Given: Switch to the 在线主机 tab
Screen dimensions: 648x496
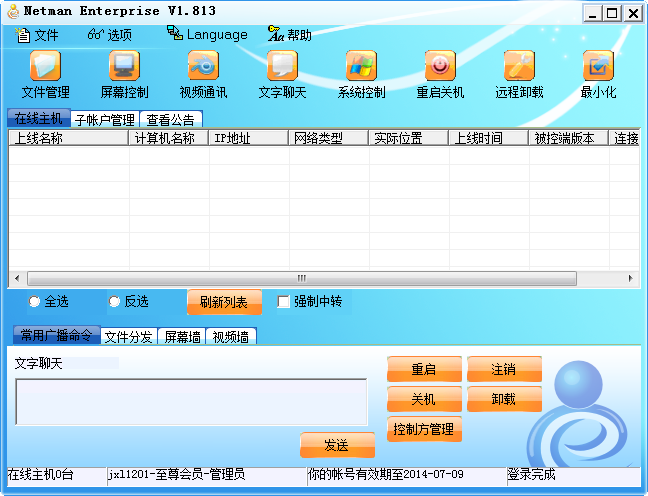Looking at the screenshot, I should click(38, 119).
